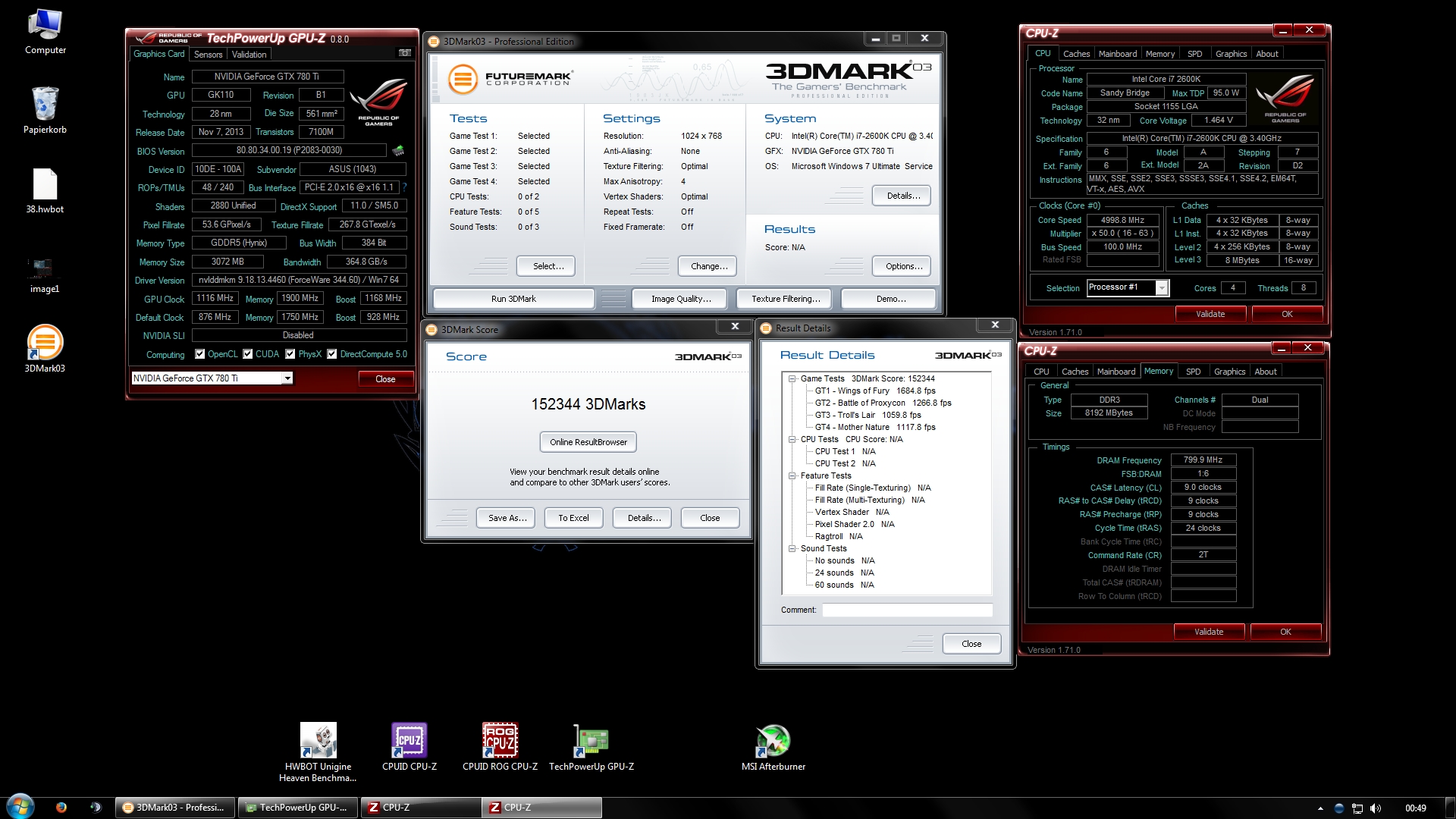Click the Details... button in Score window
This screenshot has width=1456, height=819.
click(643, 518)
